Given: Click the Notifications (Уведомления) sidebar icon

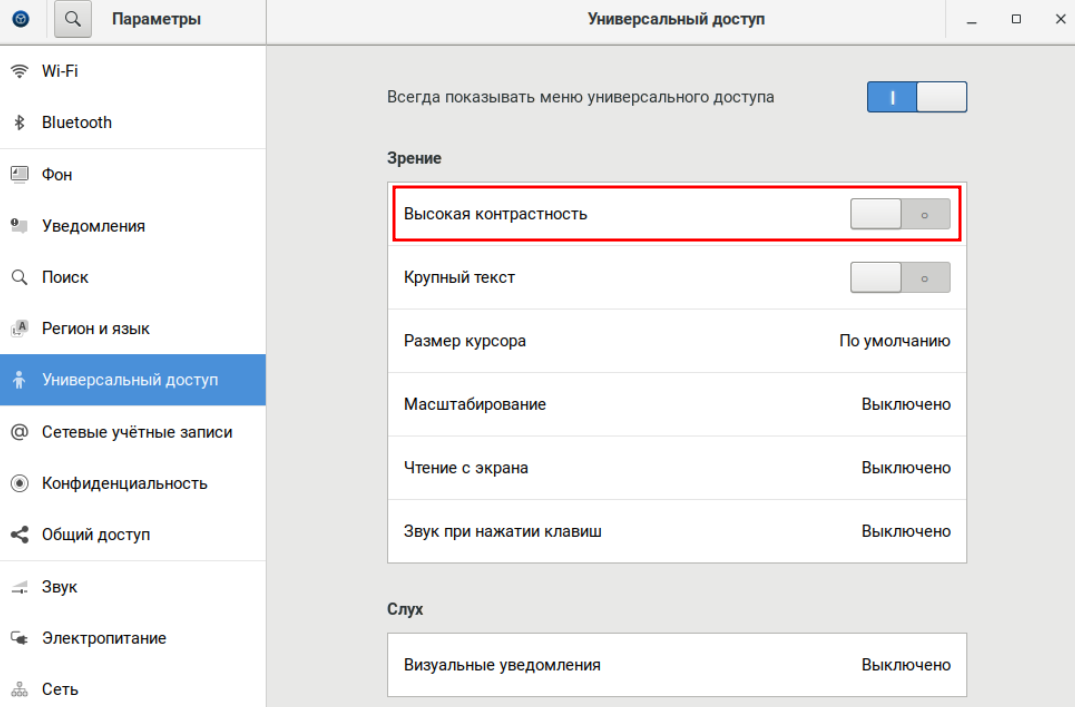Looking at the screenshot, I should pyautogui.click(x=19, y=226).
